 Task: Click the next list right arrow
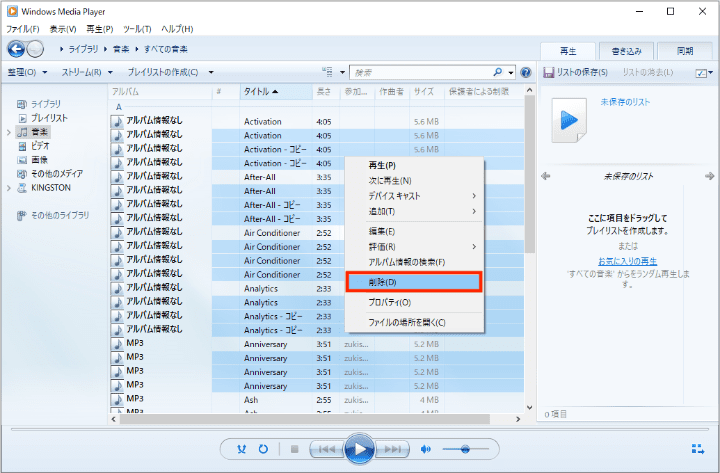pos(709,176)
